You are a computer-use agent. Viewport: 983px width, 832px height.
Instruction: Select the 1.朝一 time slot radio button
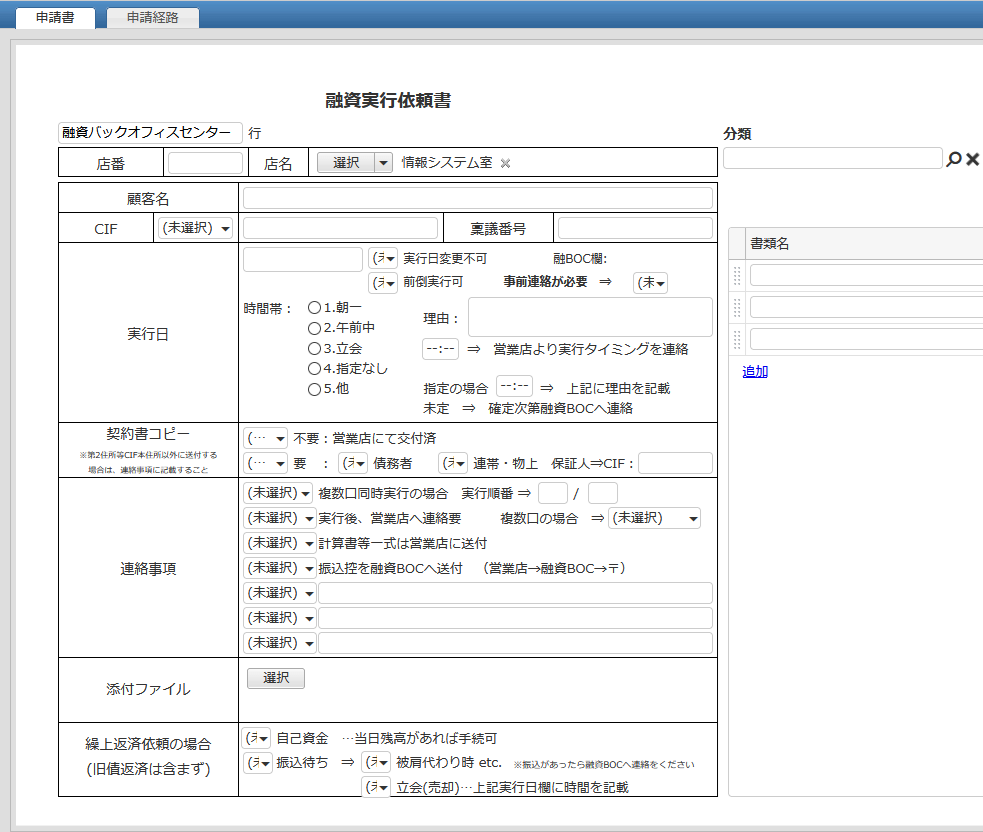tap(314, 308)
